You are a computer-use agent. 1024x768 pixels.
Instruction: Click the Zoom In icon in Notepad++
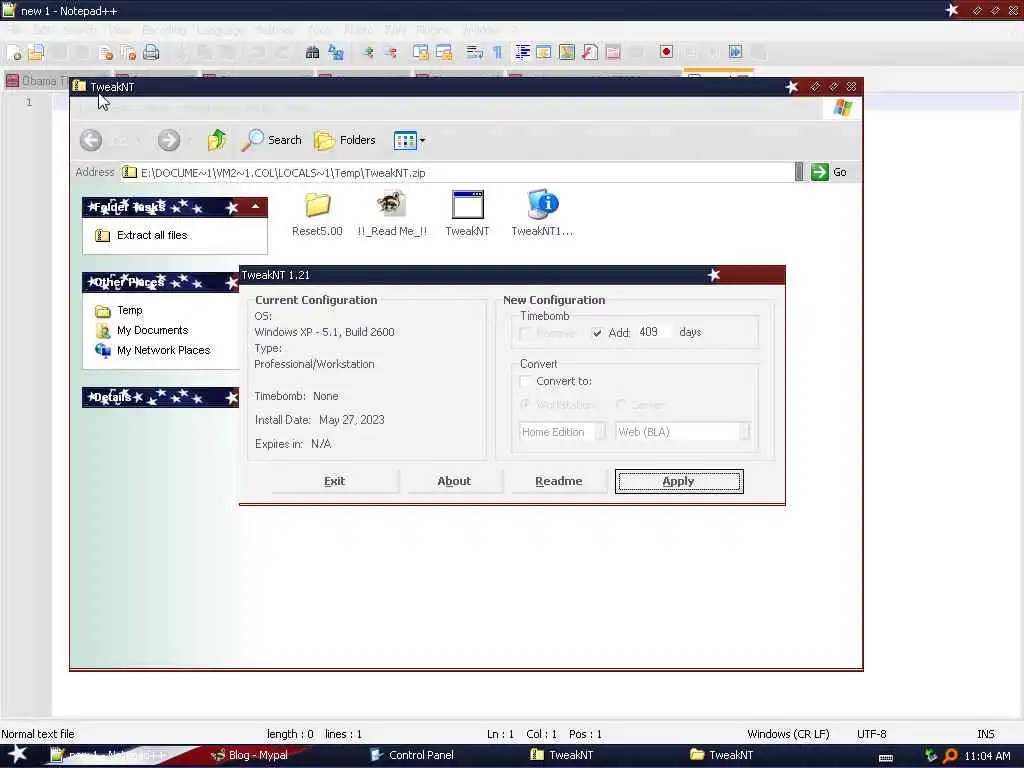point(368,52)
